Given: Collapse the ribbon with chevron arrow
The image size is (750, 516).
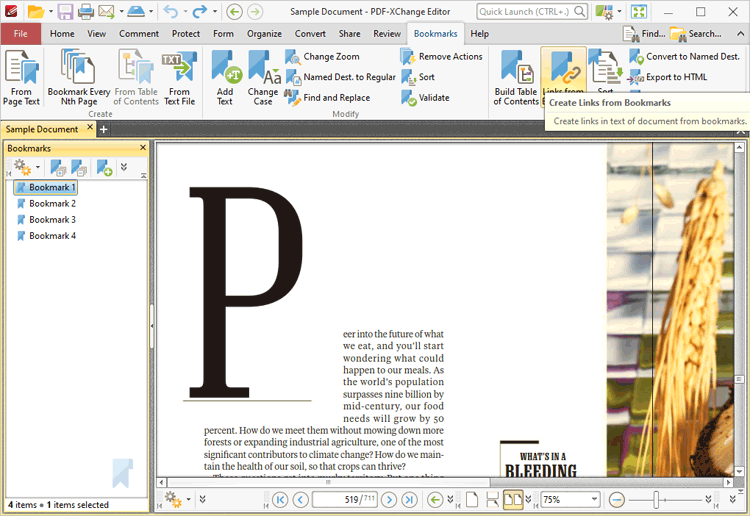Looking at the screenshot, I should (x=740, y=33).
